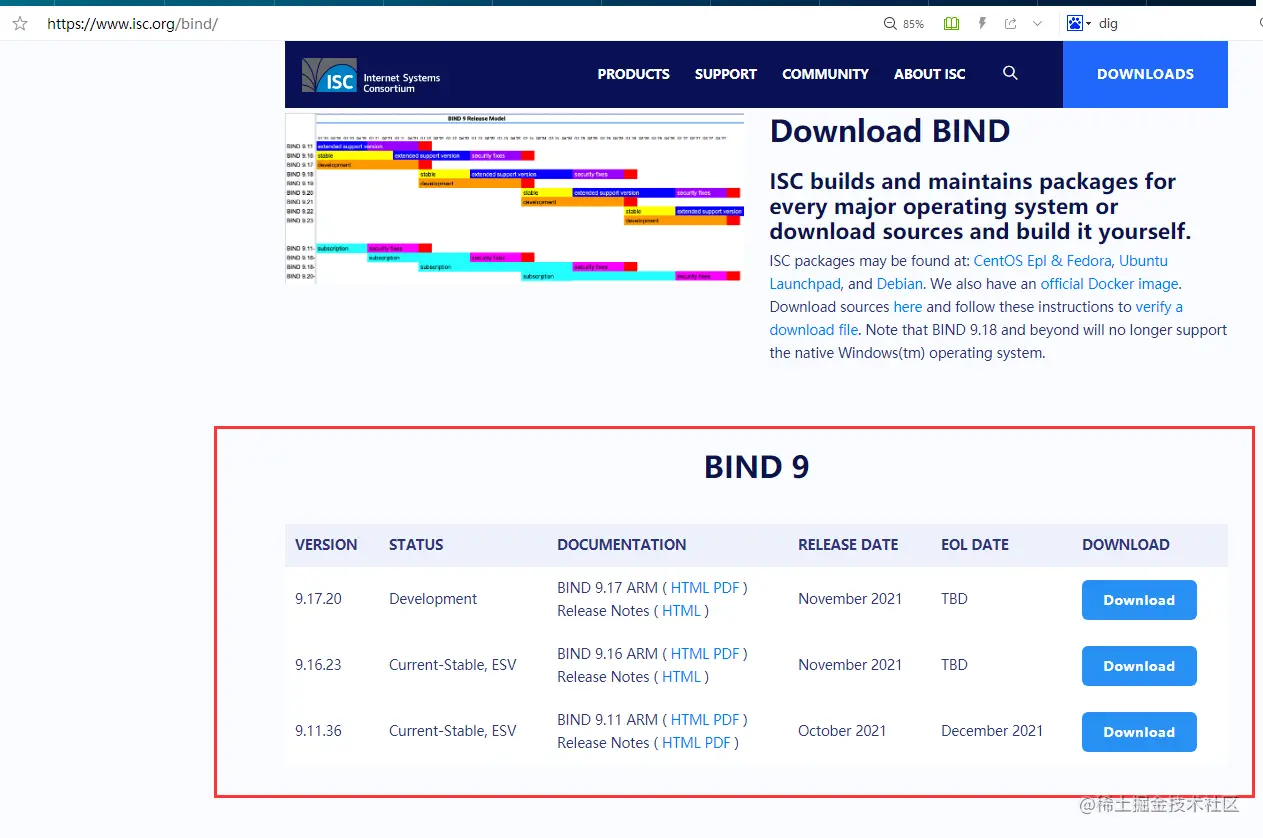Screen dimensions: 1263x838
Task: Select the '9.11.36' version cell
Action: pos(318,731)
